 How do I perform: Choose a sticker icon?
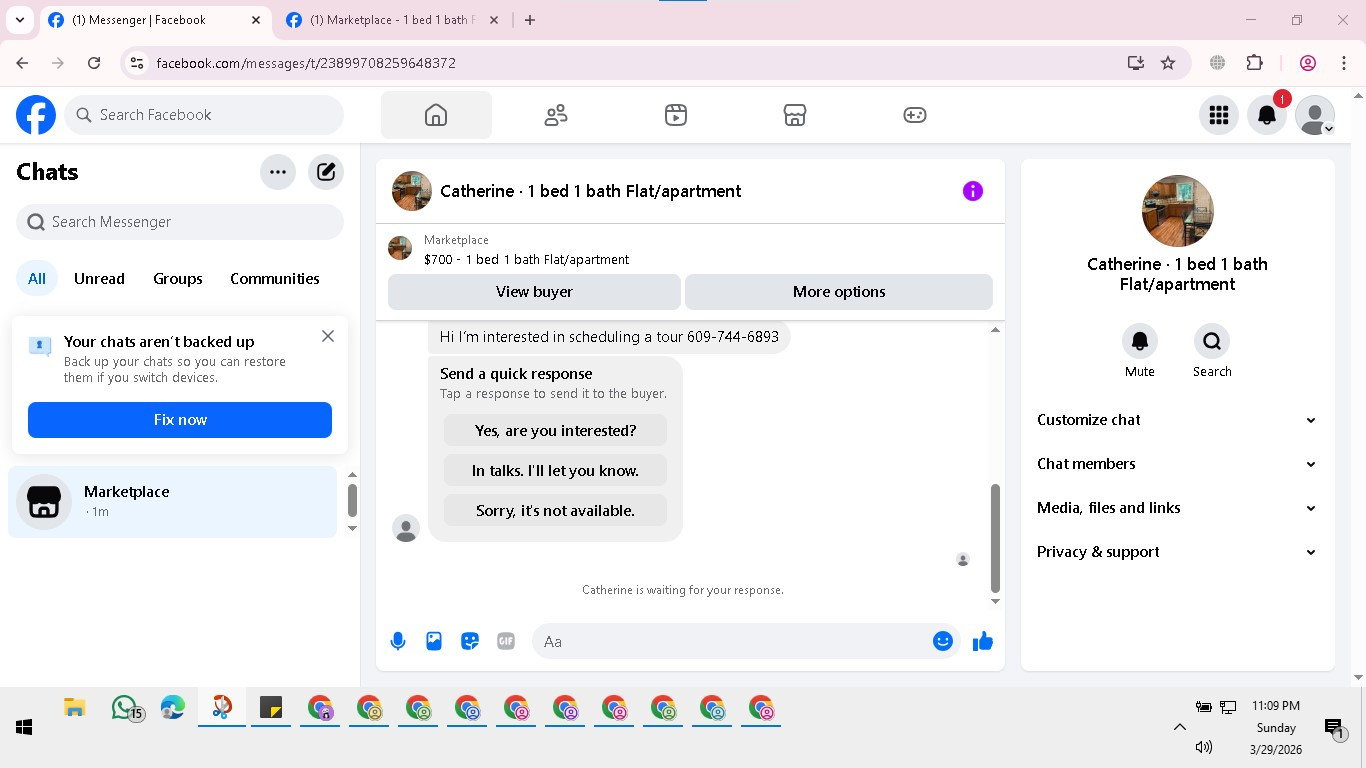(470, 641)
